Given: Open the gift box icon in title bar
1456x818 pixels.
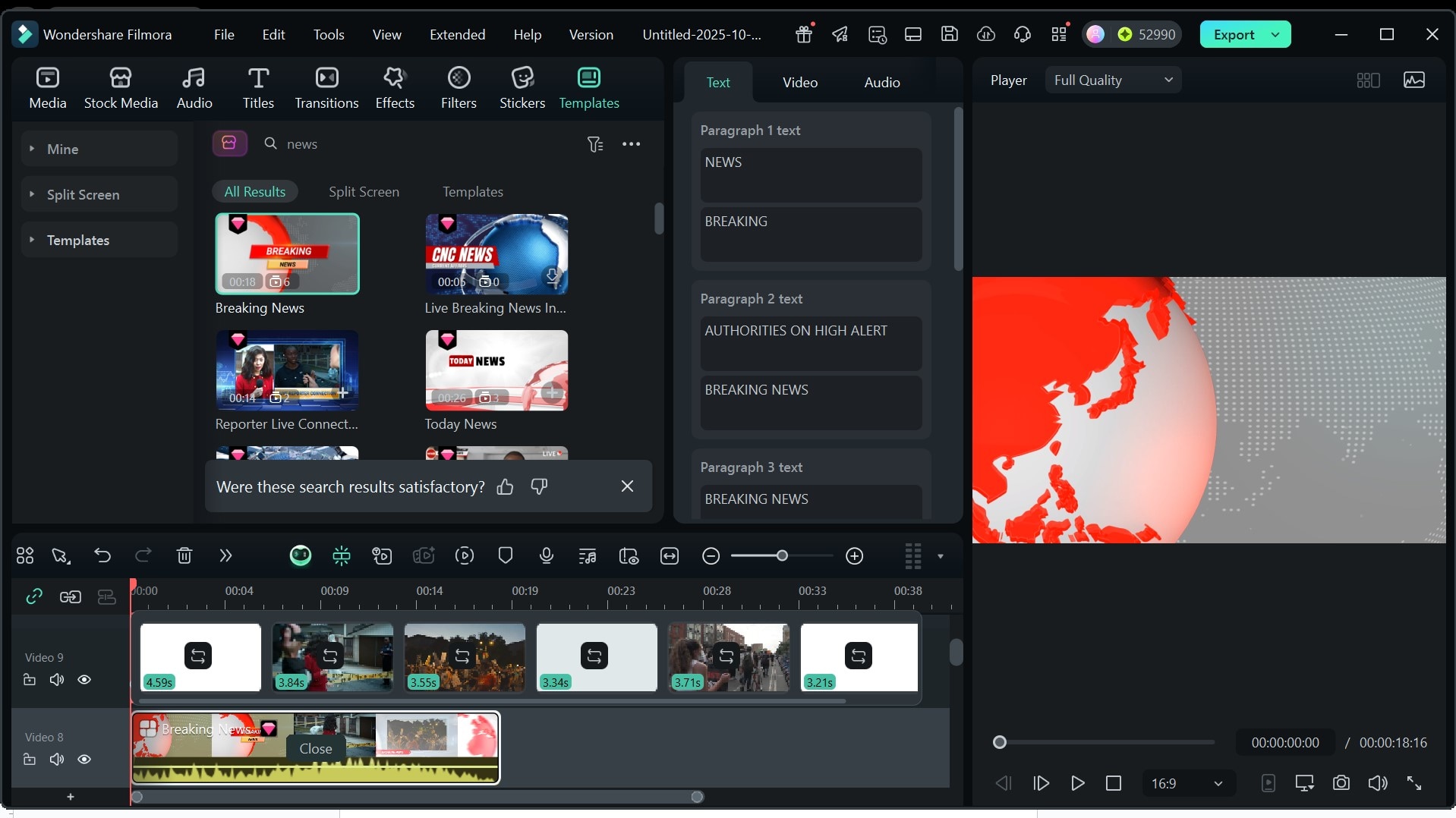Looking at the screenshot, I should (804, 34).
